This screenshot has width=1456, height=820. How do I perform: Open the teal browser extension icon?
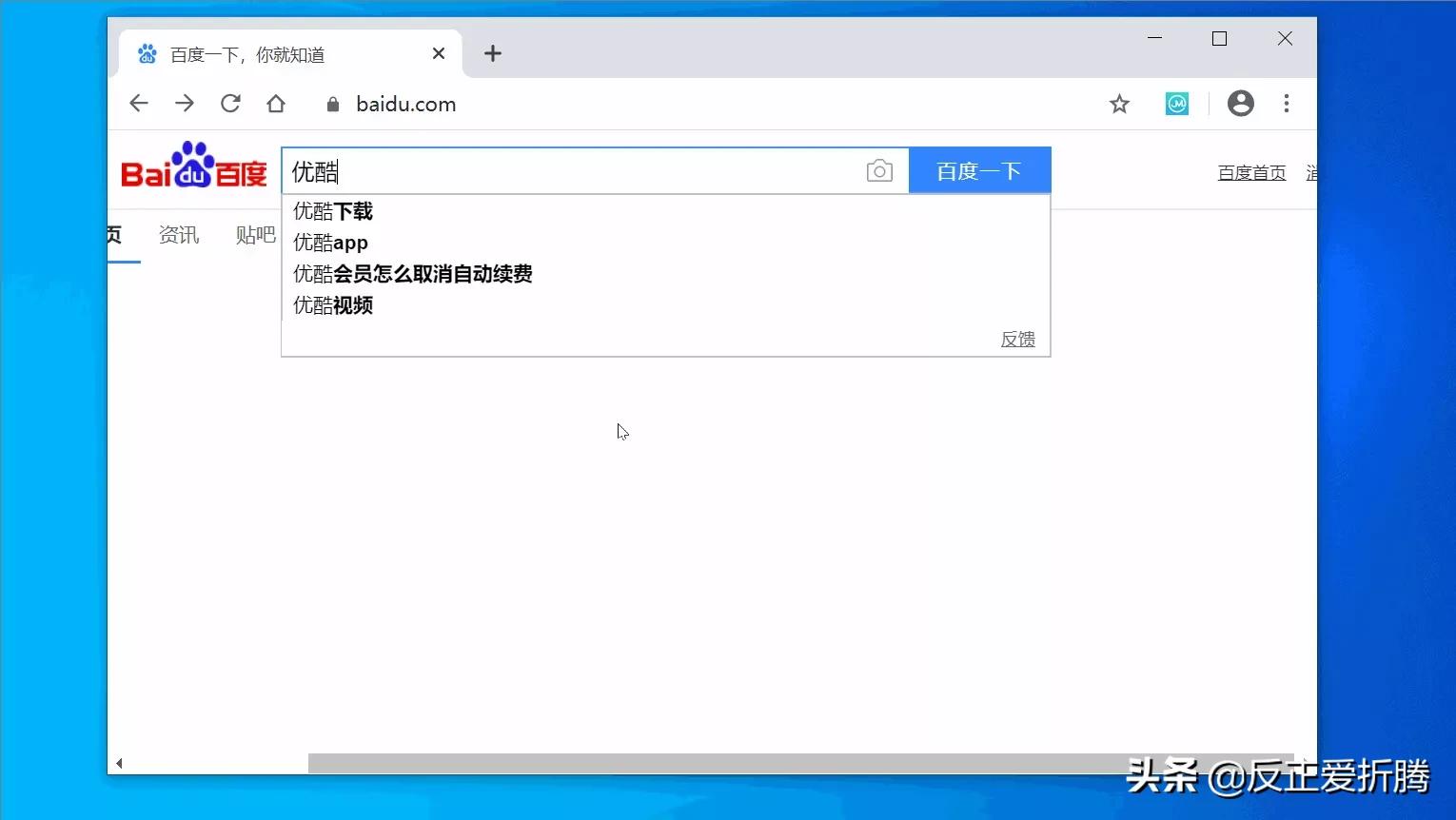[x=1177, y=104]
